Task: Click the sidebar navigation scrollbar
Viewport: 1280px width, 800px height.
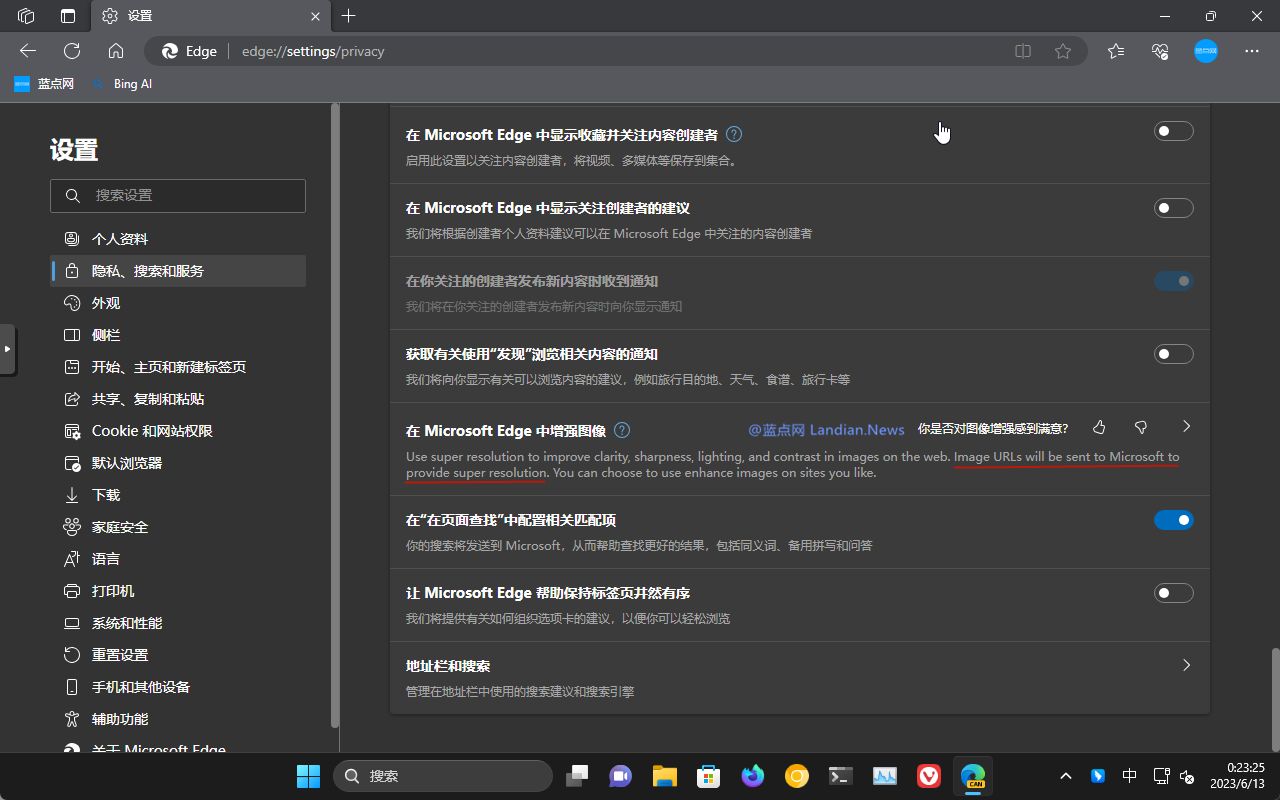Action: click(335, 415)
